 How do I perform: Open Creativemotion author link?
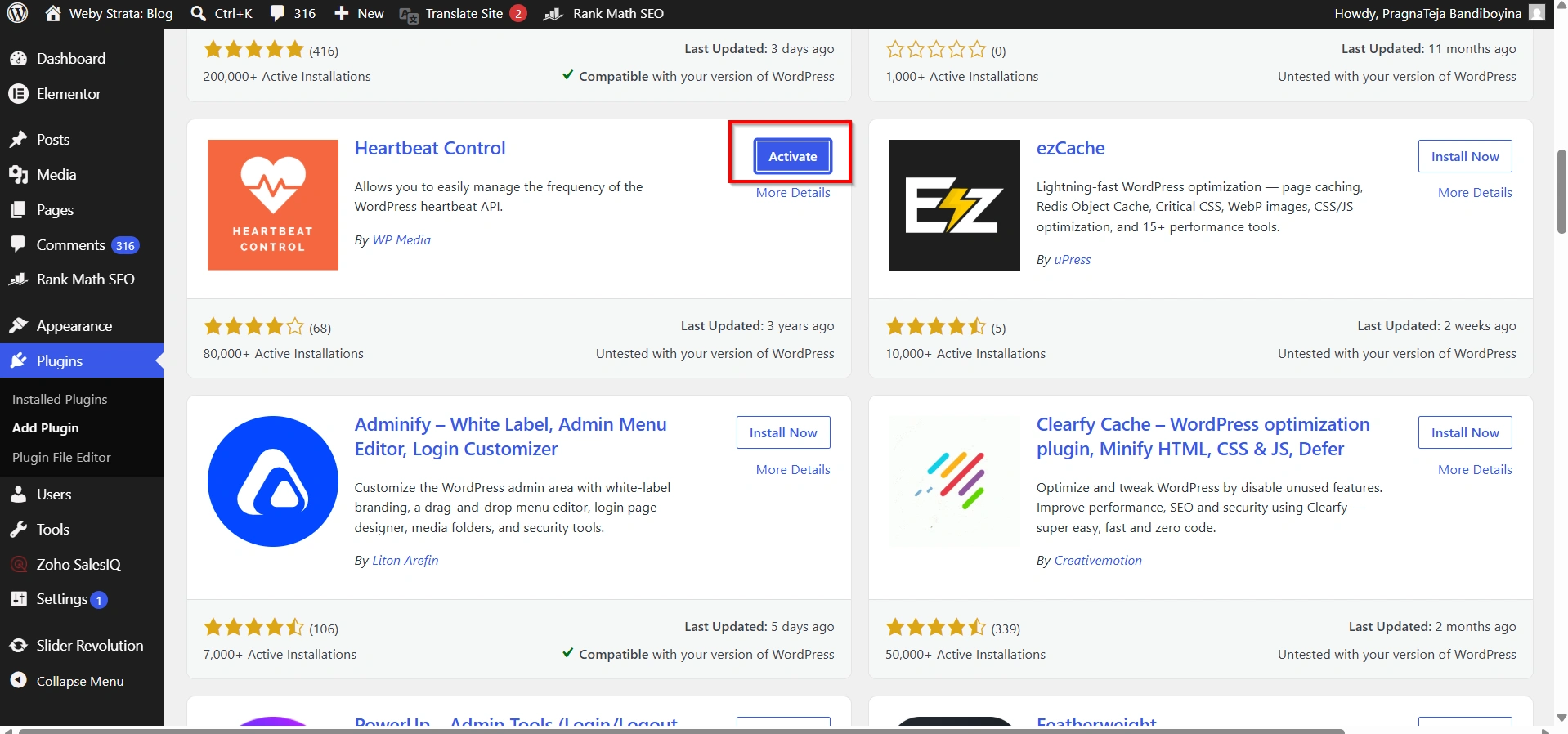tap(1098, 560)
